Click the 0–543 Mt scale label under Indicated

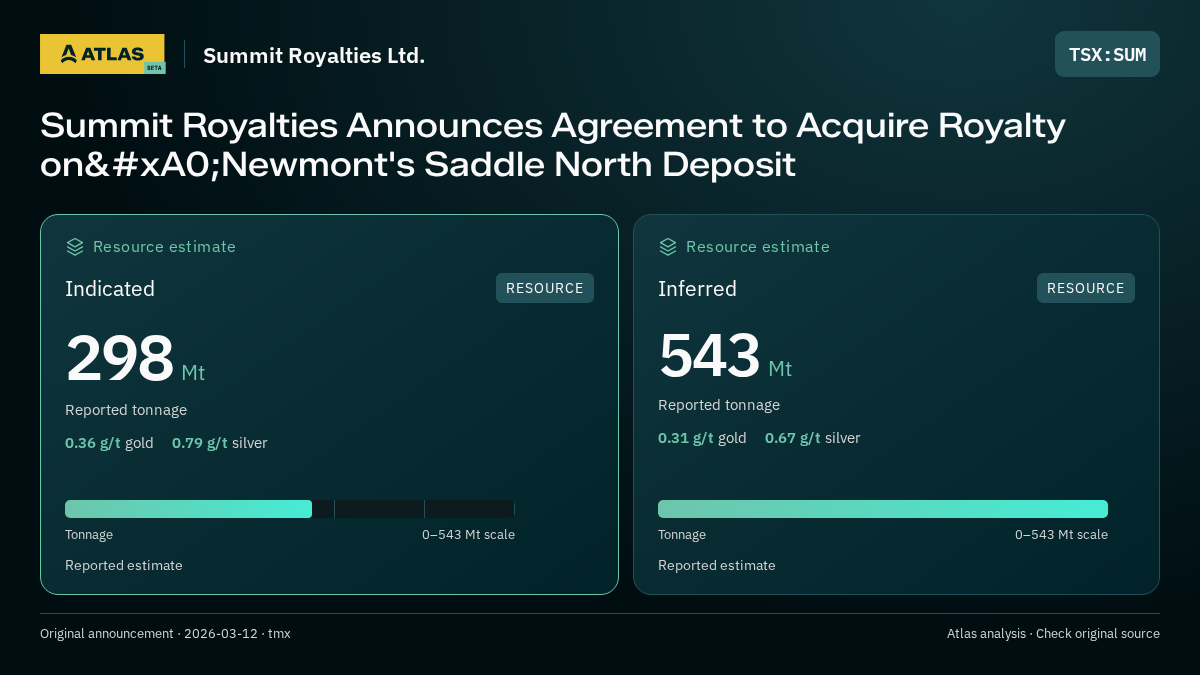[468, 535]
